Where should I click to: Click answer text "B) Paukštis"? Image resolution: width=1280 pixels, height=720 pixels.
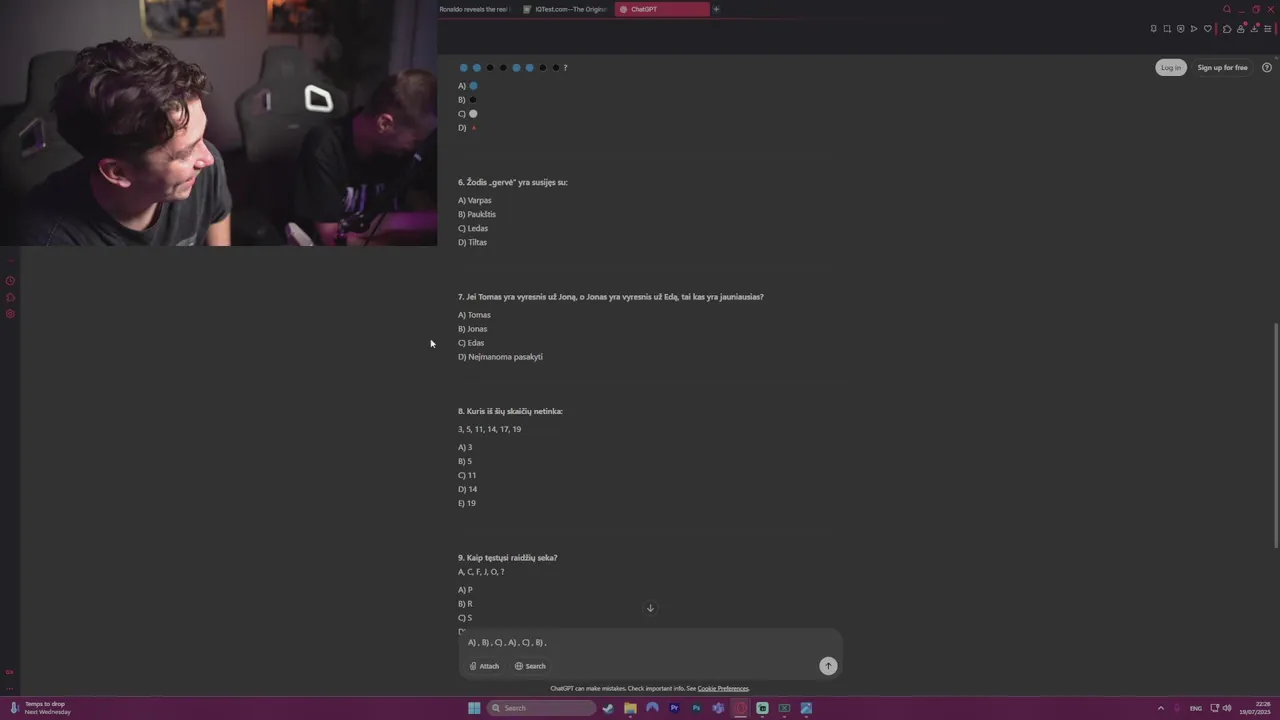coord(477,214)
